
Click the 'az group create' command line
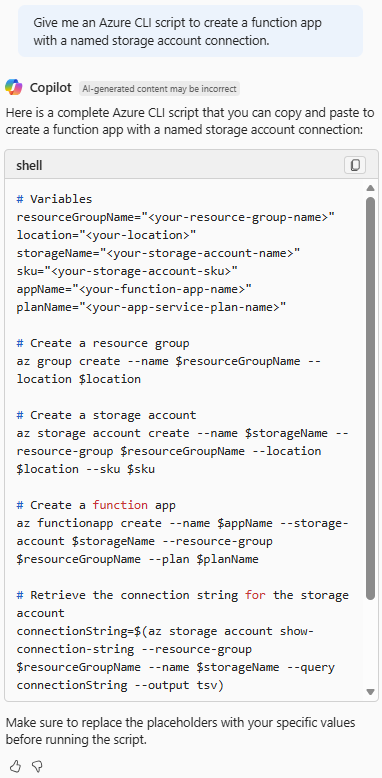coord(169,361)
